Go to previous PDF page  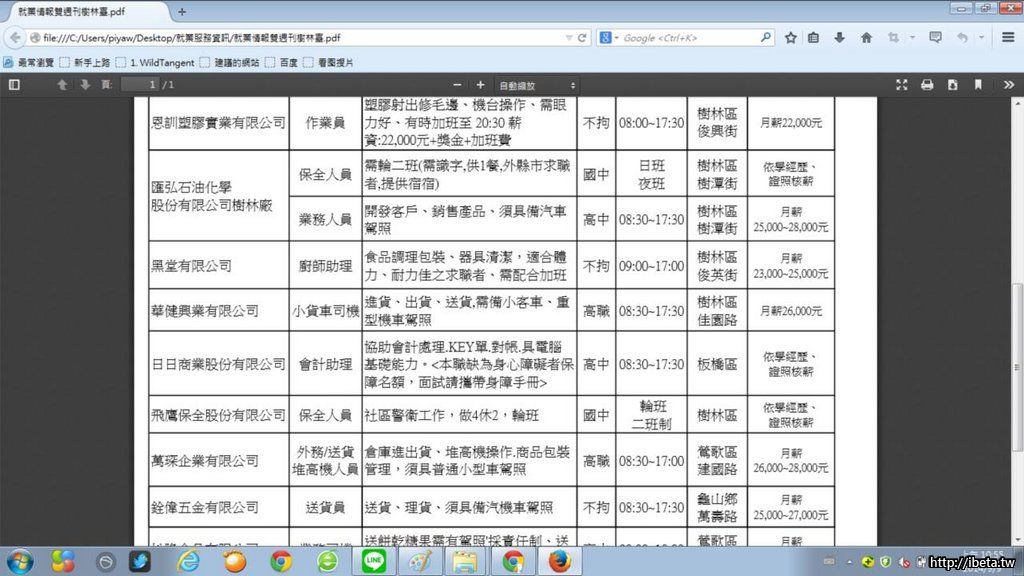(63, 85)
